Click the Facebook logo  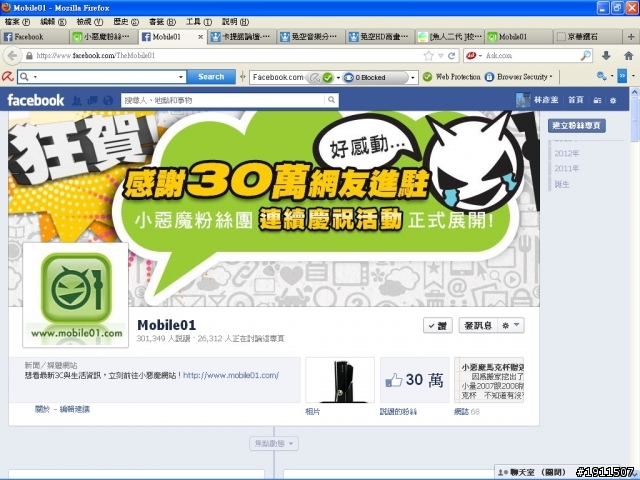coord(36,100)
